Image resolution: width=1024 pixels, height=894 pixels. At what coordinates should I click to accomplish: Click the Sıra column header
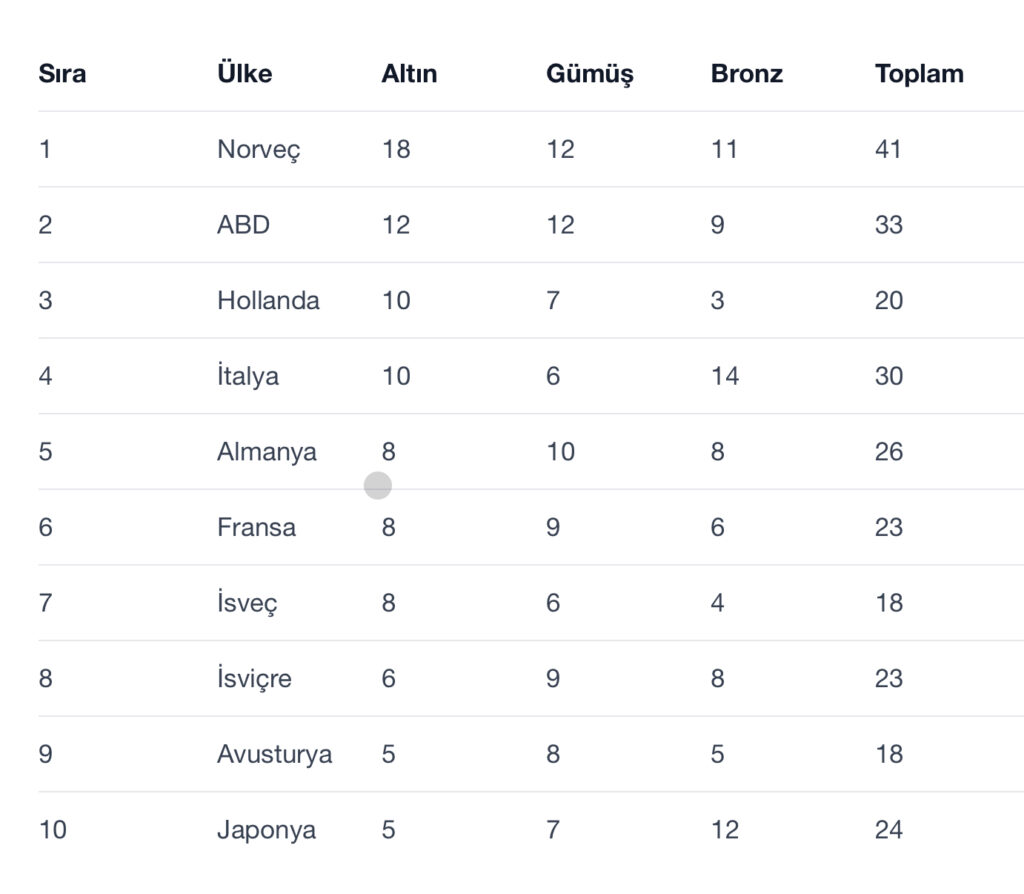point(62,74)
